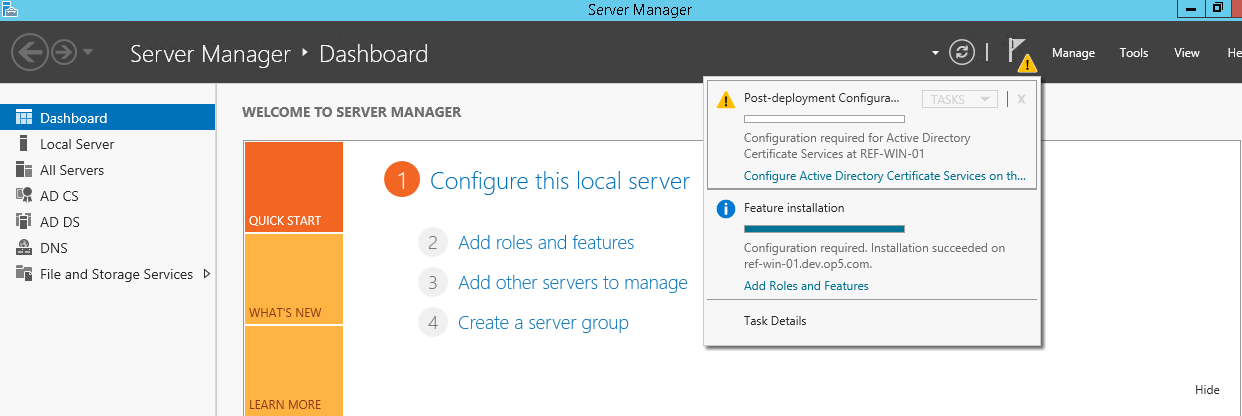The height and width of the screenshot is (416, 1242).
Task: Click Create a server group link
Action: click(543, 323)
